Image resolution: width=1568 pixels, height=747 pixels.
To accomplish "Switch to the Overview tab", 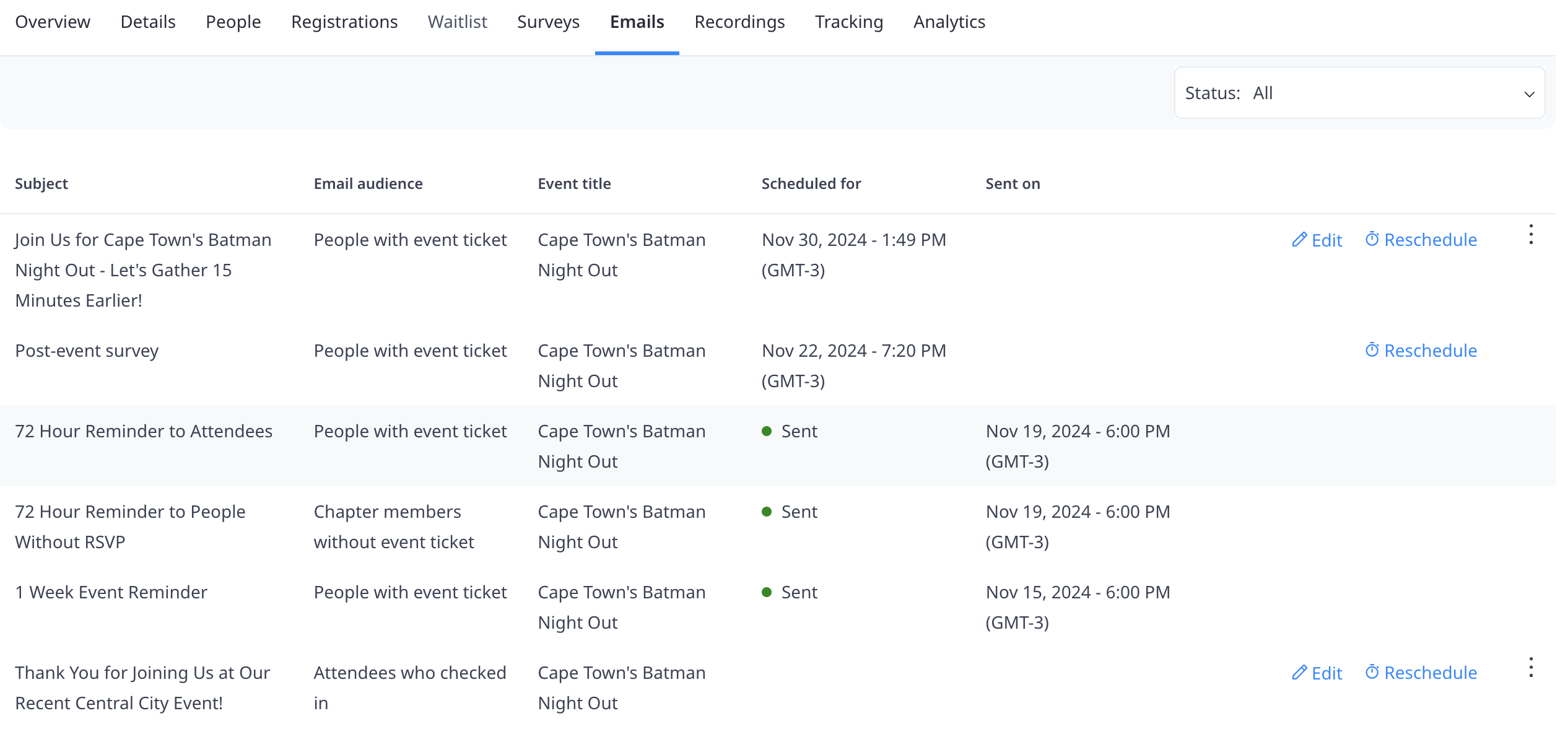I will point(53,22).
